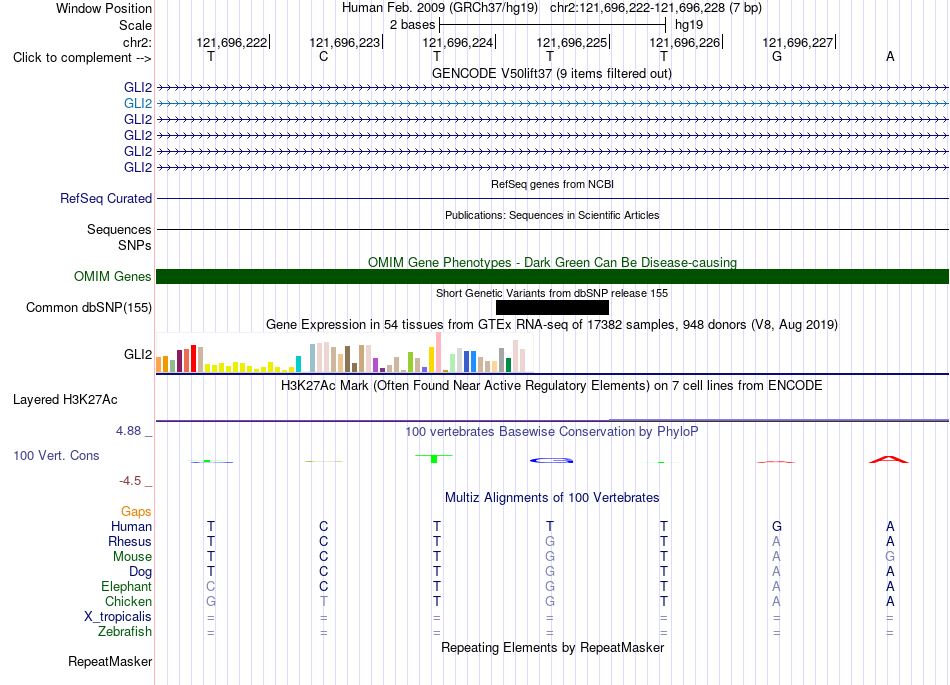Click the Window Position label
Screen dimensions: 950x685
pyautogui.click(x=104, y=8)
